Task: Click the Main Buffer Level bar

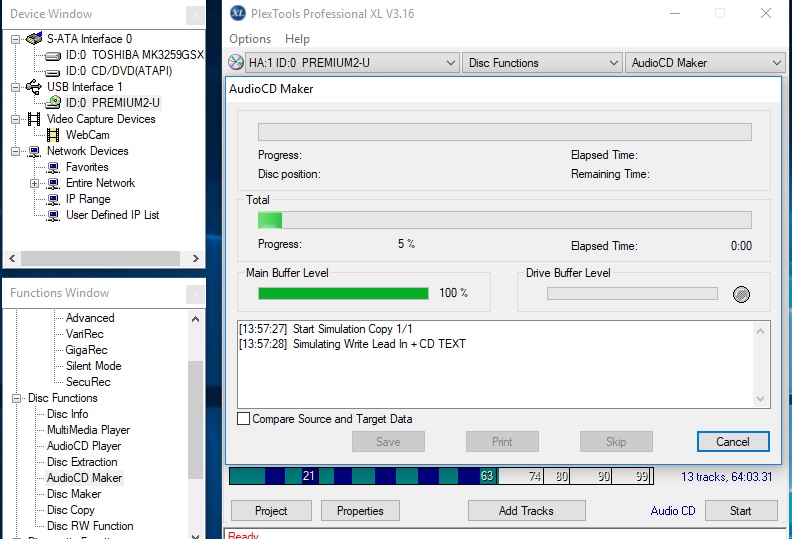Action: (343, 293)
